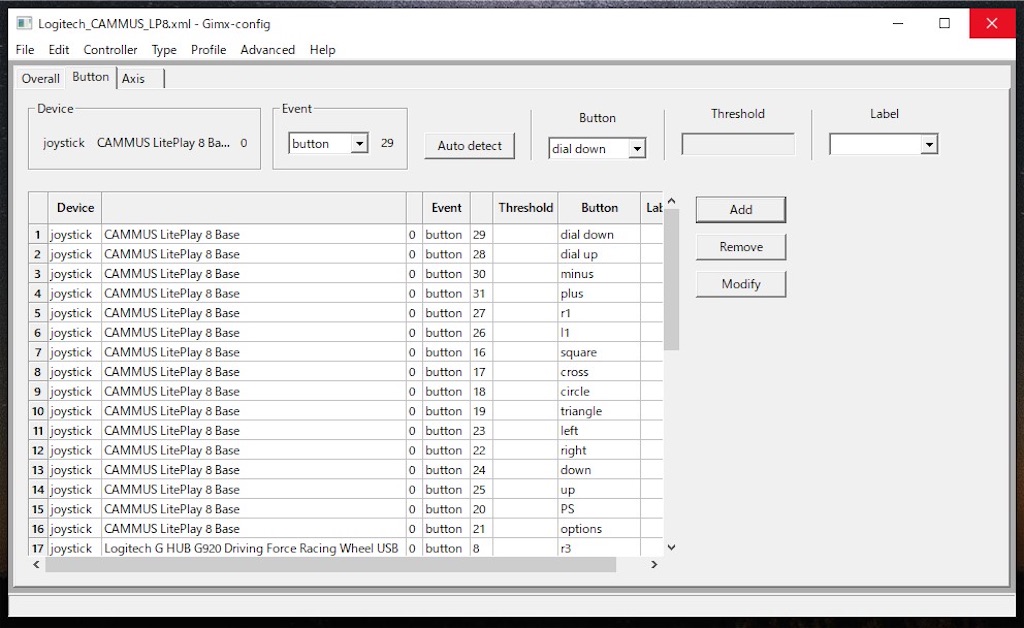Select the 'down' button cell in row 13
The width and height of the screenshot is (1024, 628).
click(599, 469)
